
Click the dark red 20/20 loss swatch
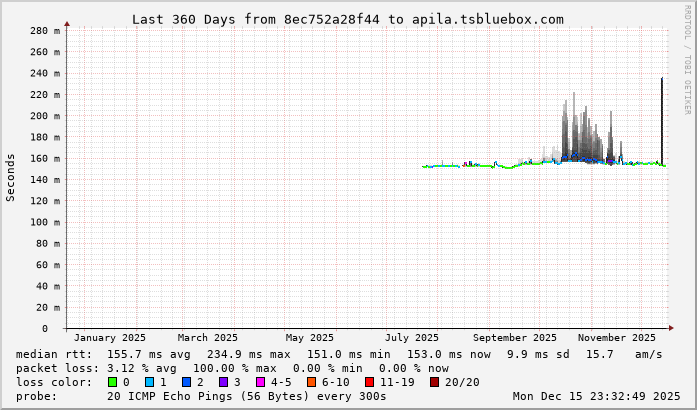pyautogui.click(x=434, y=382)
